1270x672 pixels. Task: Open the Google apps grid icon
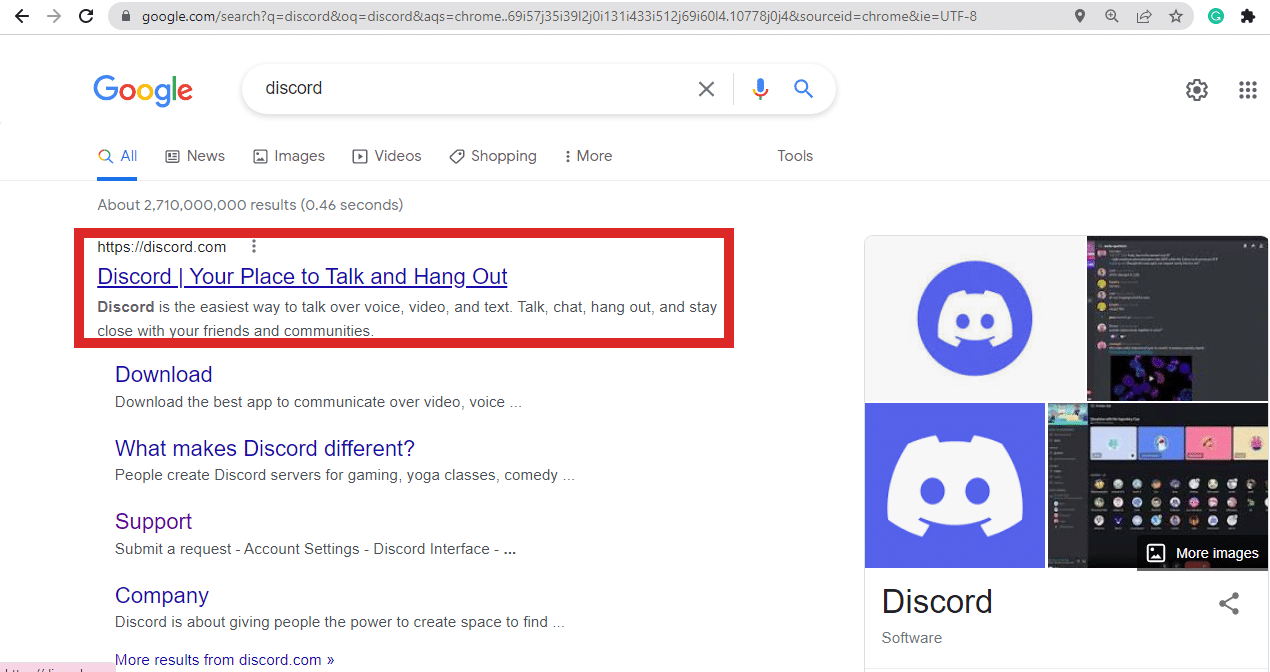click(1247, 90)
